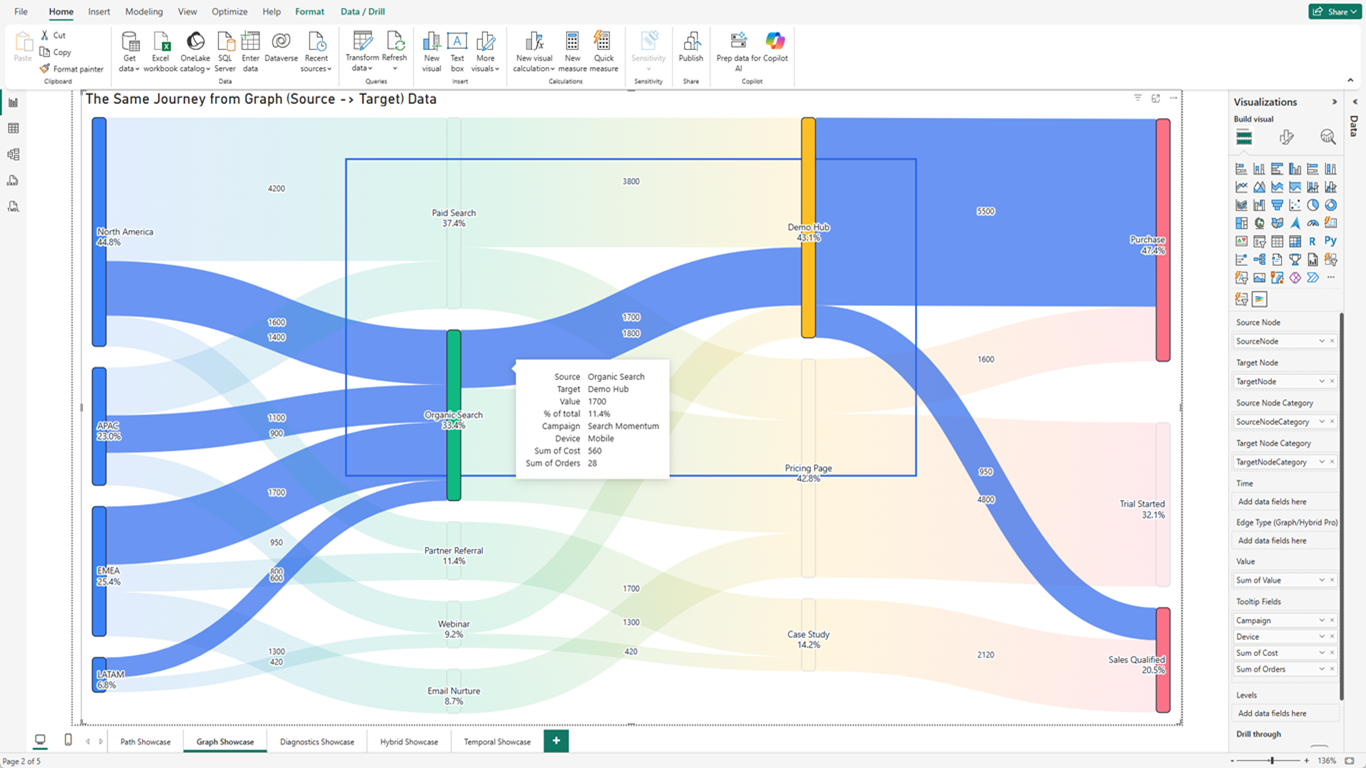Select the Funnel chart visualization
1366x768 pixels.
(1277, 205)
